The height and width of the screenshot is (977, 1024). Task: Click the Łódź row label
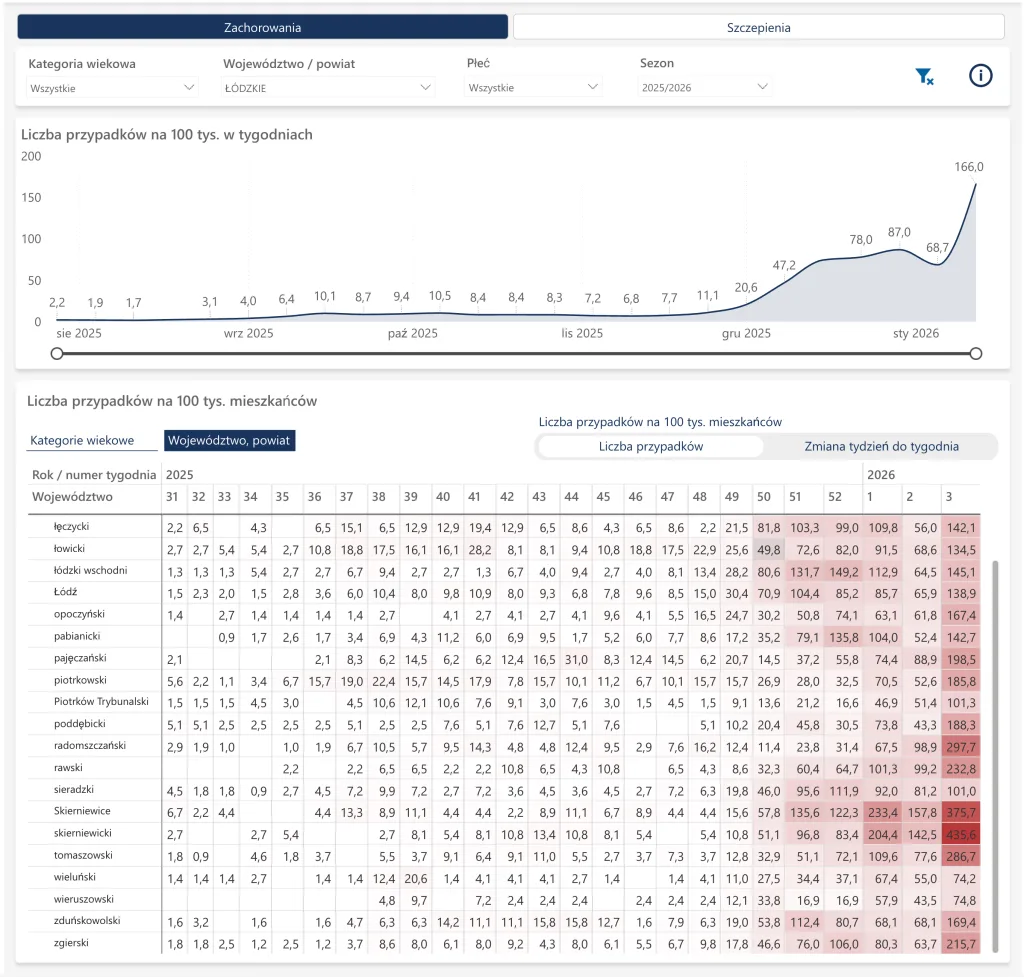point(65,592)
